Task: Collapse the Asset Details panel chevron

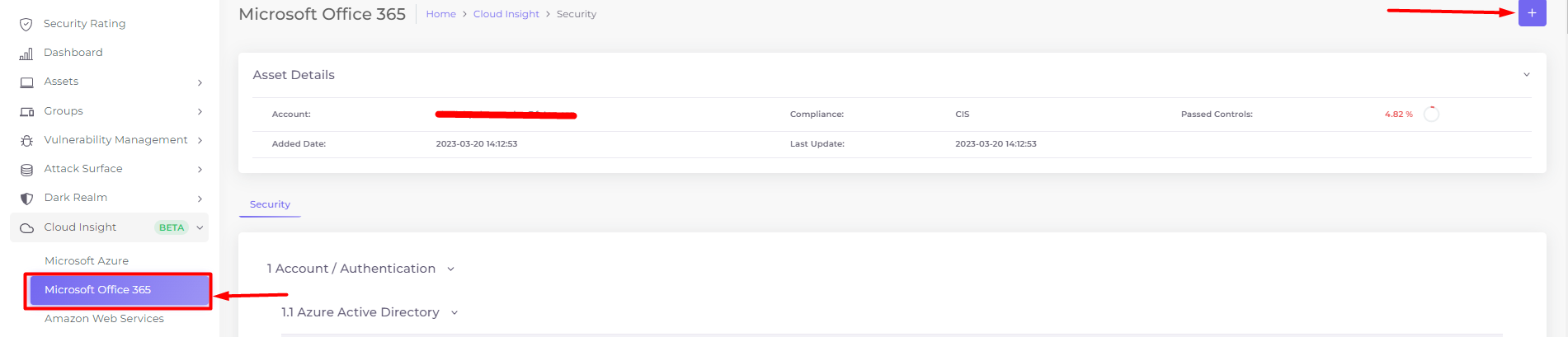Action: (x=1527, y=74)
